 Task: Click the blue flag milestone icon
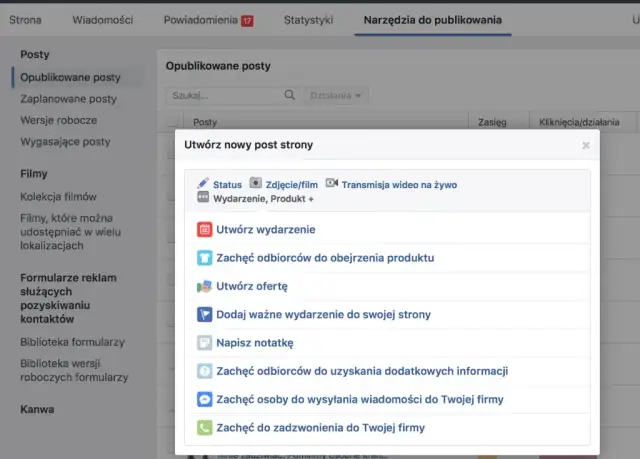pyautogui.click(x=204, y=315)
